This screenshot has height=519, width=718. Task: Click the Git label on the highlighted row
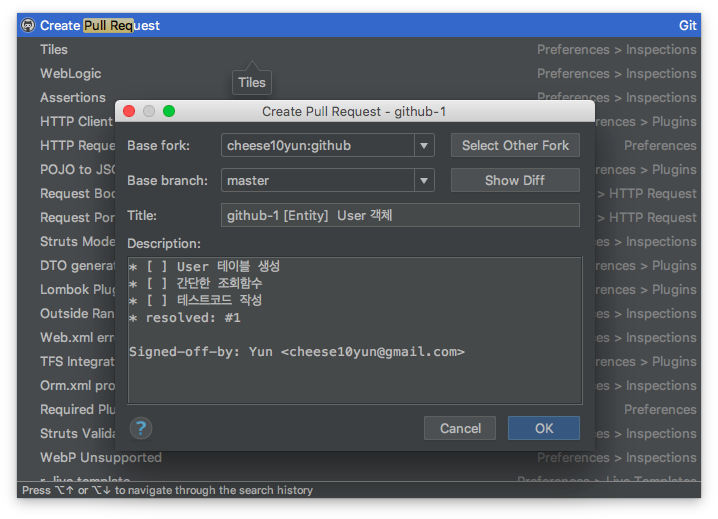tap(687, 25)
